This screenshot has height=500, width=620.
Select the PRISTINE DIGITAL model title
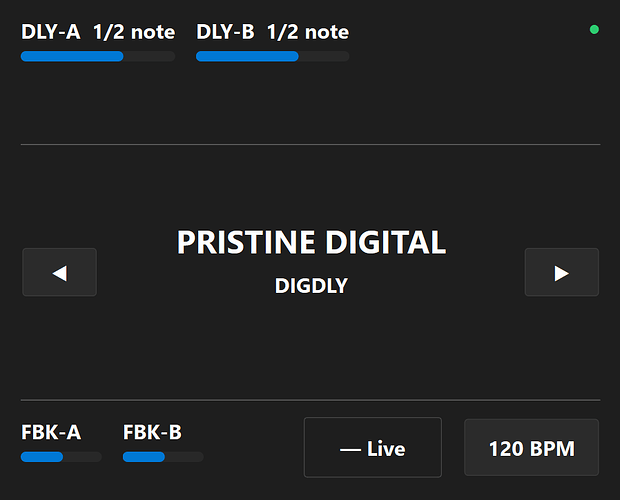[311, 242]
